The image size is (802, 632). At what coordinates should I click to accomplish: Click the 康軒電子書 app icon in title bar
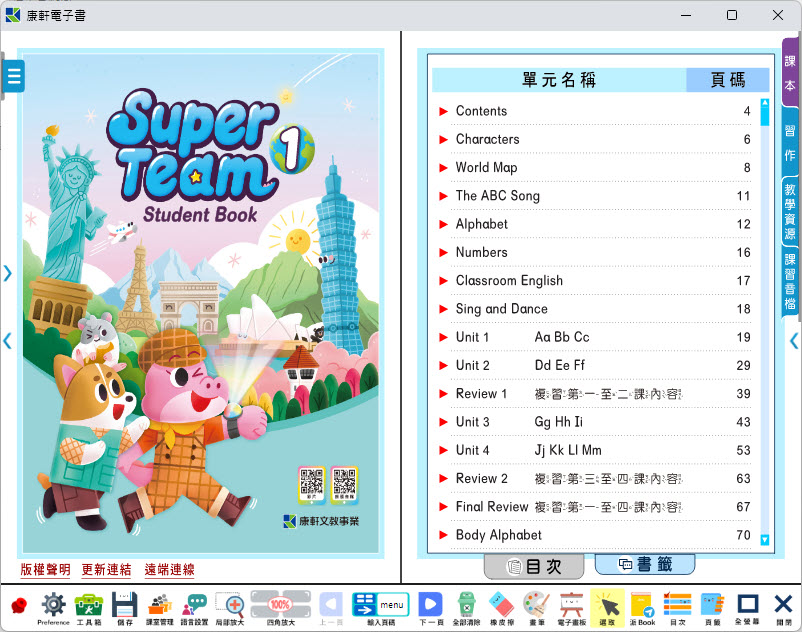point(12,15)
